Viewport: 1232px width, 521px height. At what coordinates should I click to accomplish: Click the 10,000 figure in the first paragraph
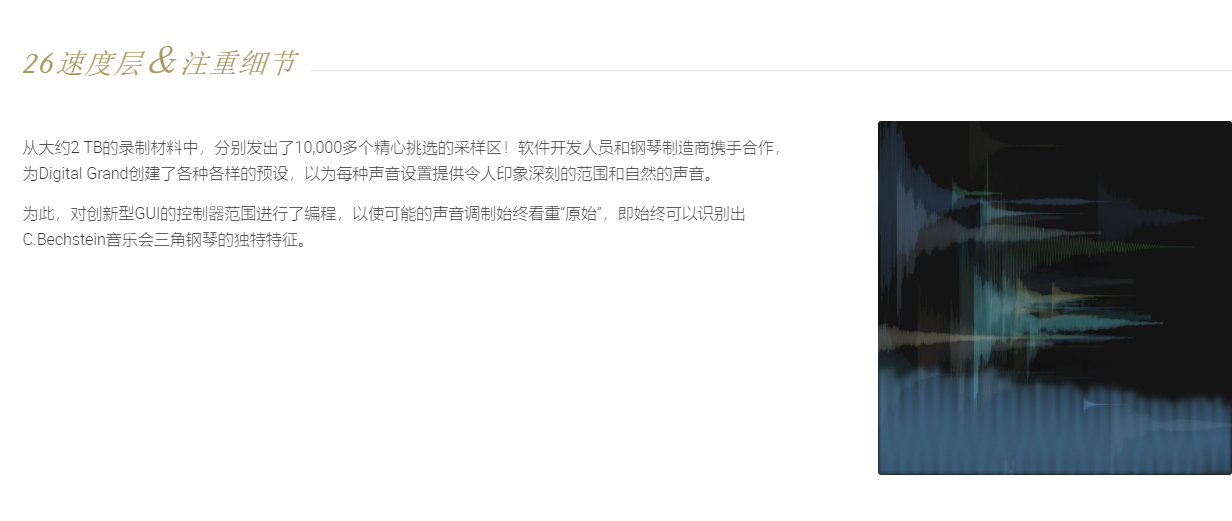pyautogui.click(x=319, y=148)
